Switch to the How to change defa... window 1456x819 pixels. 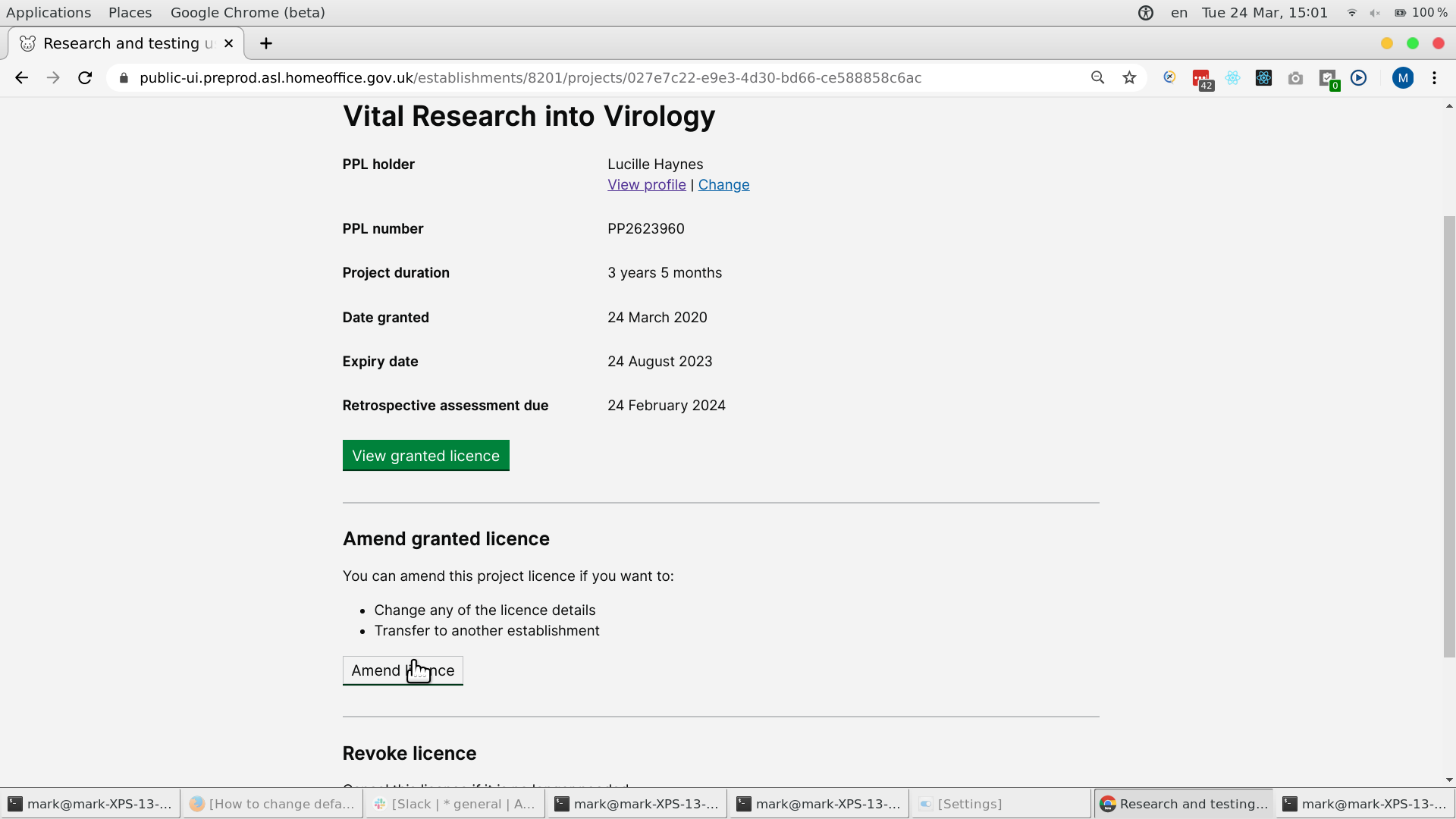[272, 804]
